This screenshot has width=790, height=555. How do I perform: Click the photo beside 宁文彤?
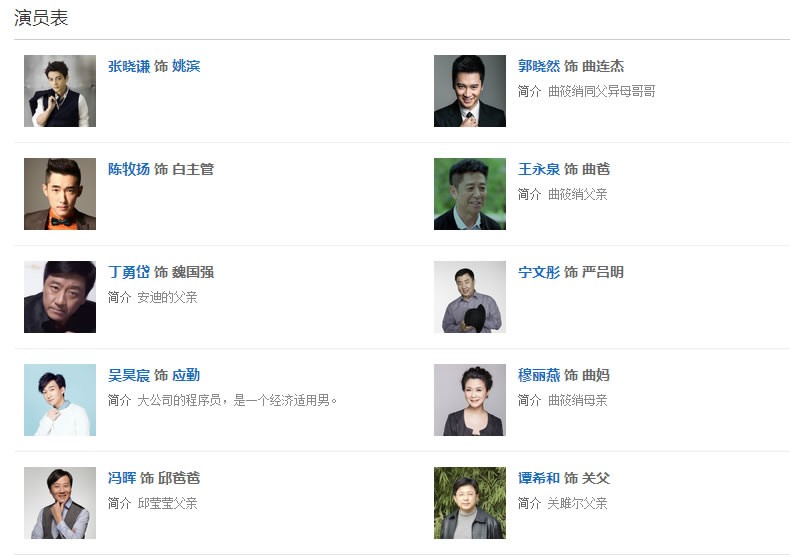coord(470,297)
